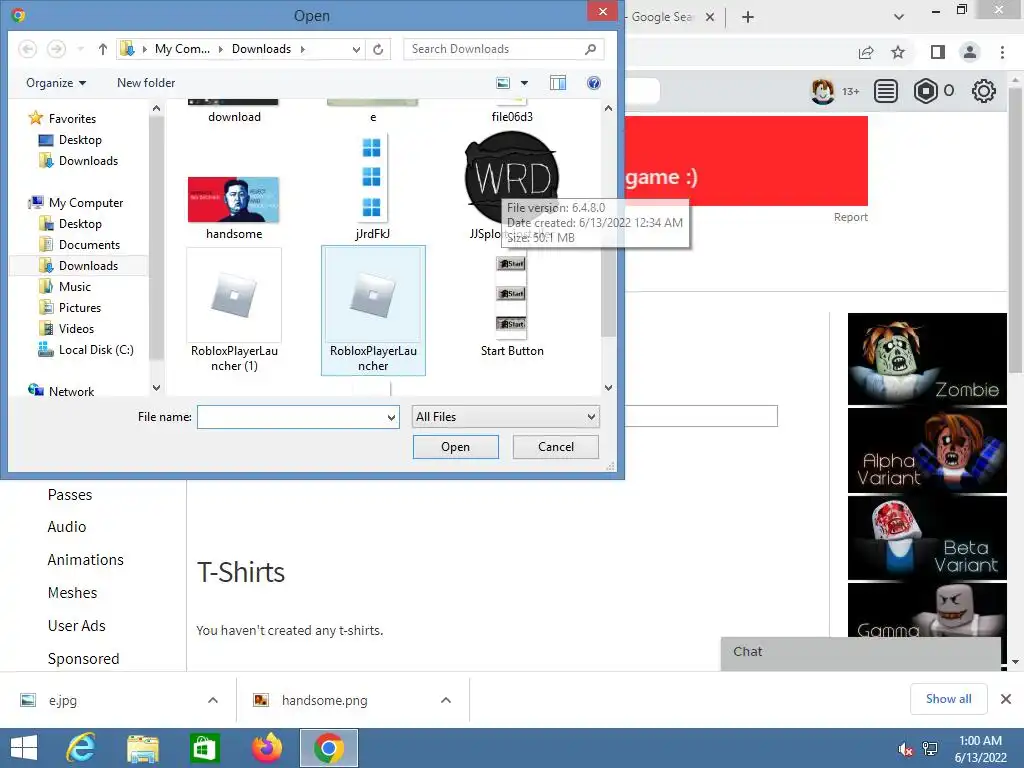Open Audio section in Roblox sidebar

(x=67, y=527)
